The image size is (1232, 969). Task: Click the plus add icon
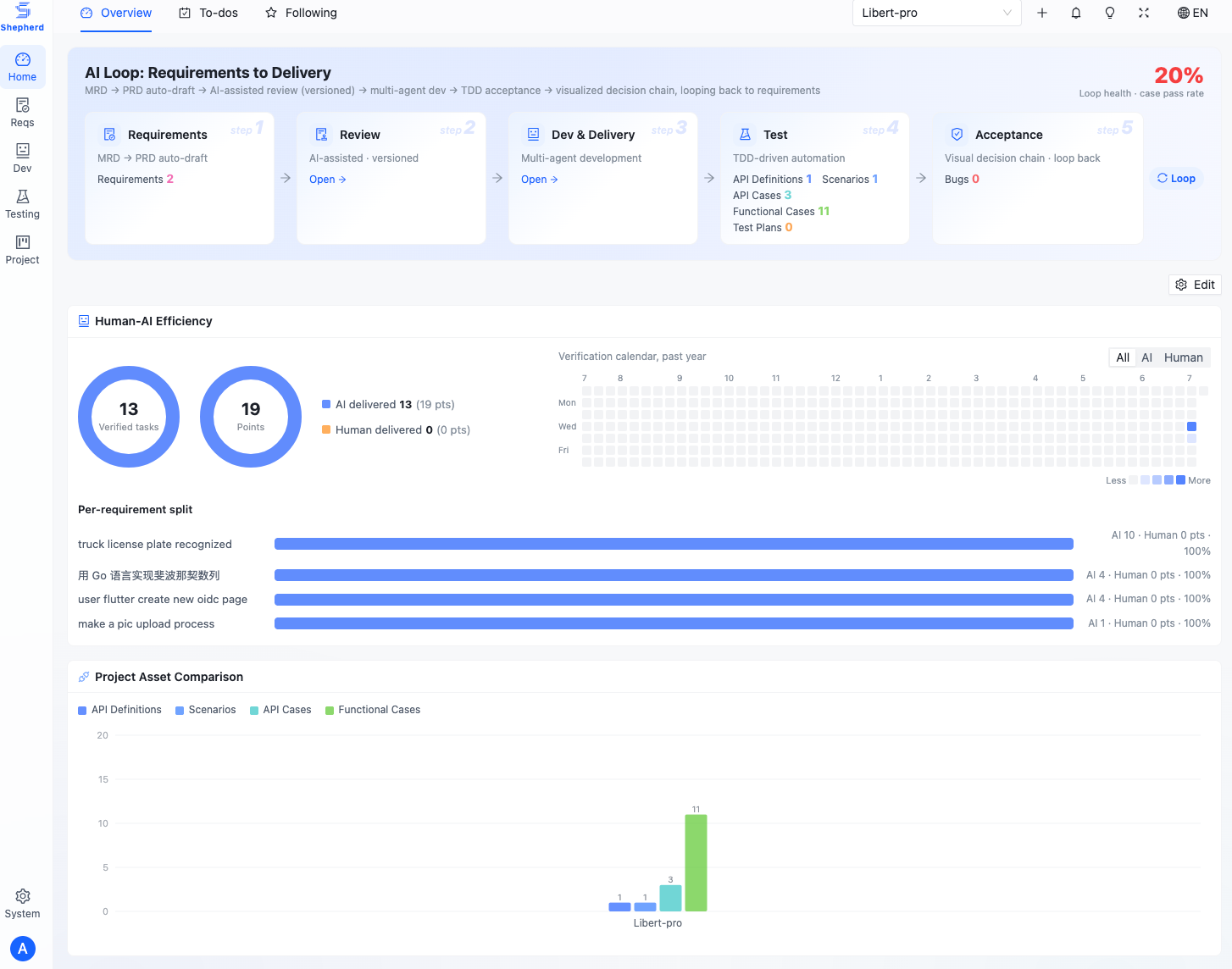[x=1042, y=13]
